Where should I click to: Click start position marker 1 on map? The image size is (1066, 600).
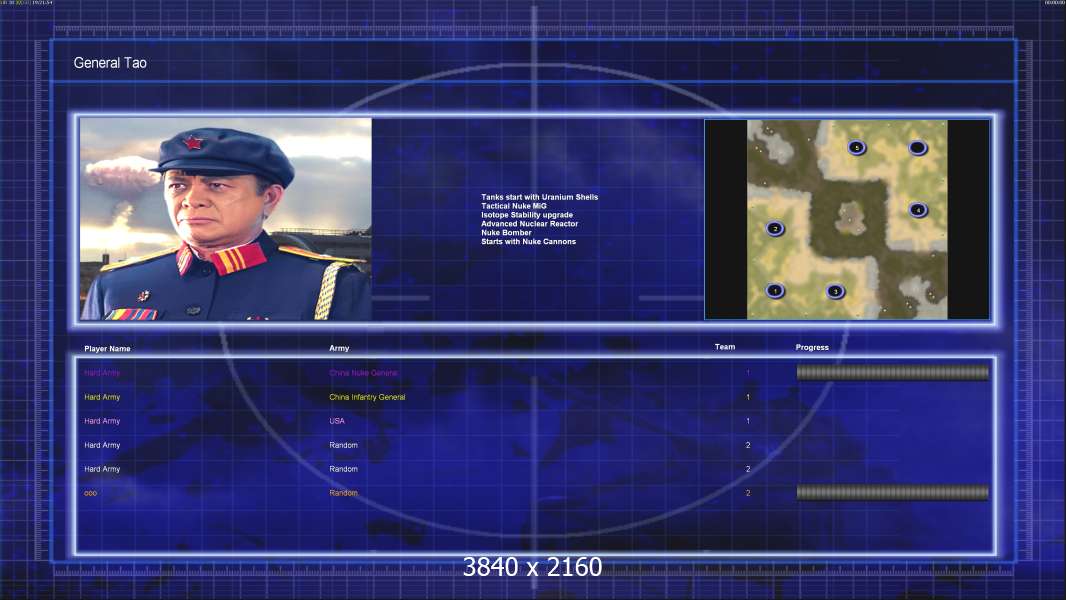[x=775, y=291]
